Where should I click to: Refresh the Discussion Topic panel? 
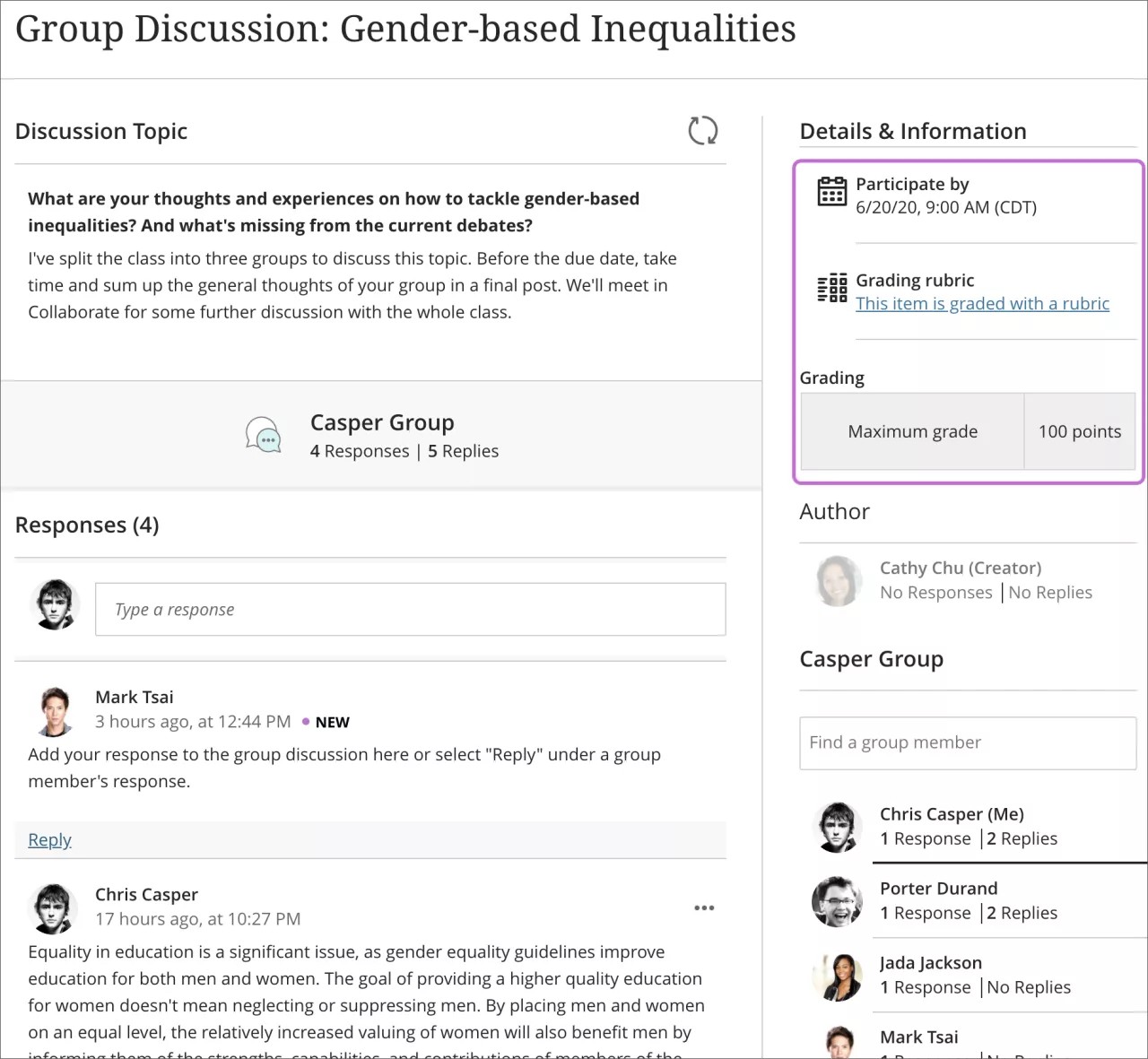pos(705,131)
